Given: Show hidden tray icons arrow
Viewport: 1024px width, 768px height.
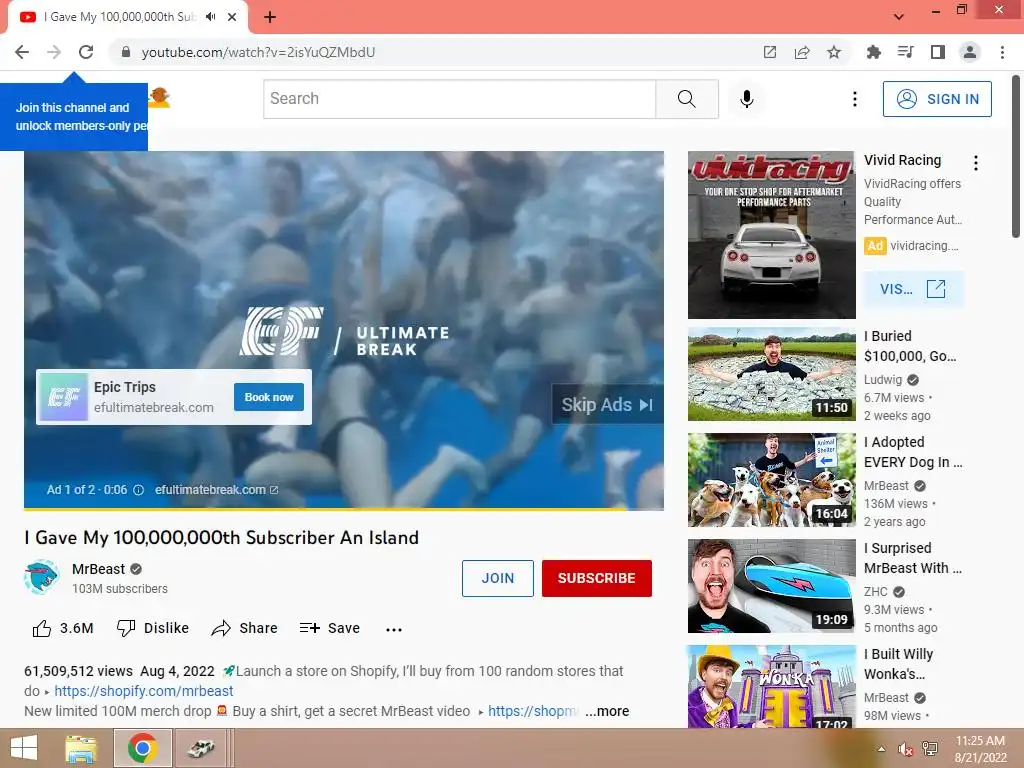Looking at the screenshot, I should pyautogui.click(x=881, y=749).
